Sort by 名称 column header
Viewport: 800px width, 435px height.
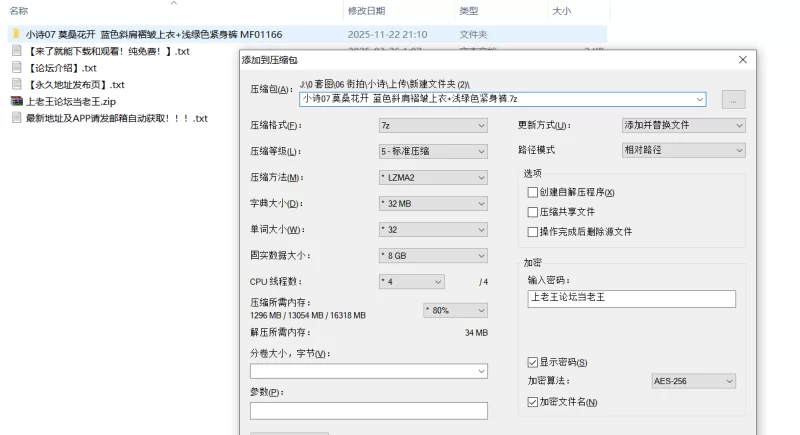19,11
